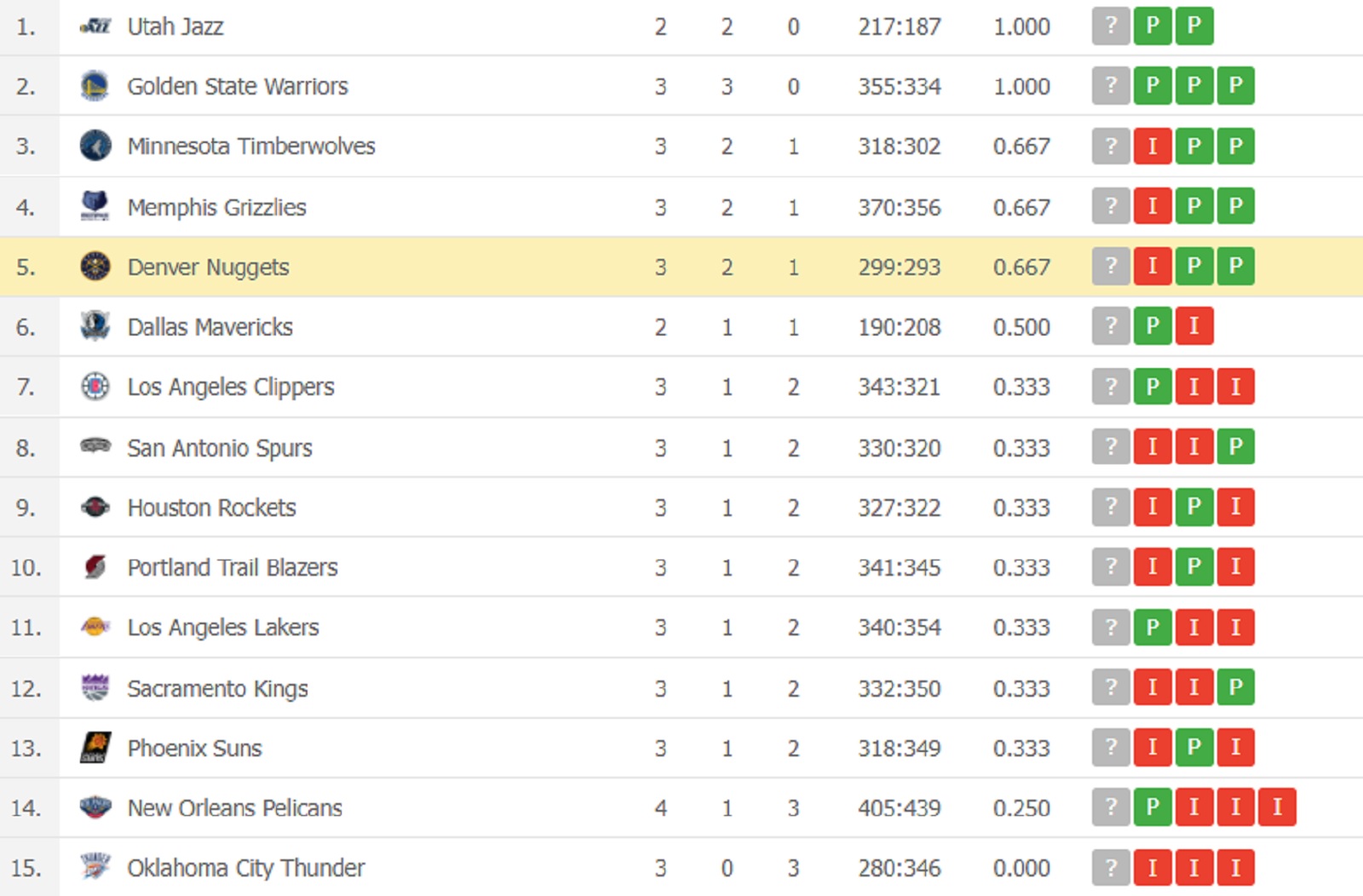This screenshot has height=896, width=1363.
Task: Open the Sacramento Kings team link
Action: point(217,688)
